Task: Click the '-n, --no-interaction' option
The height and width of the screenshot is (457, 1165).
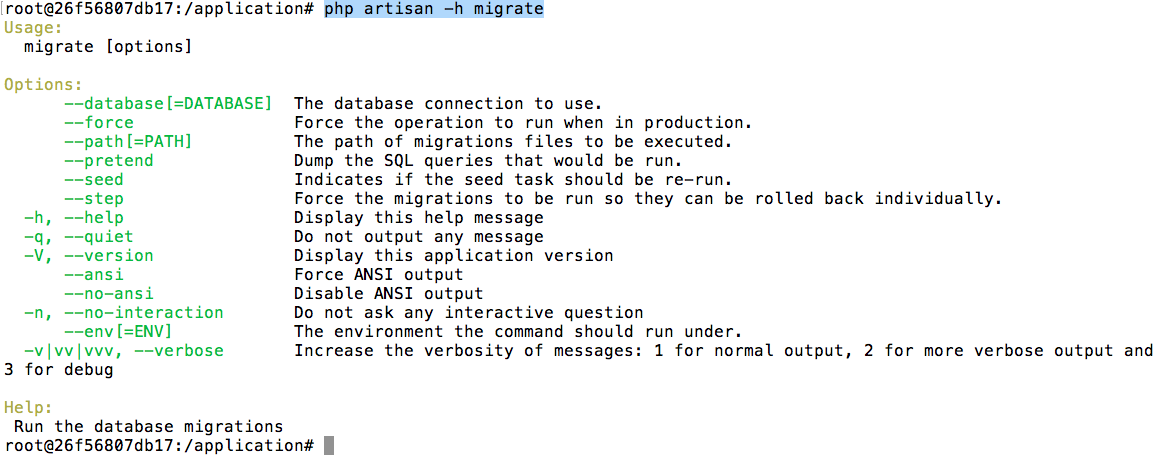Action: point(123,313)
